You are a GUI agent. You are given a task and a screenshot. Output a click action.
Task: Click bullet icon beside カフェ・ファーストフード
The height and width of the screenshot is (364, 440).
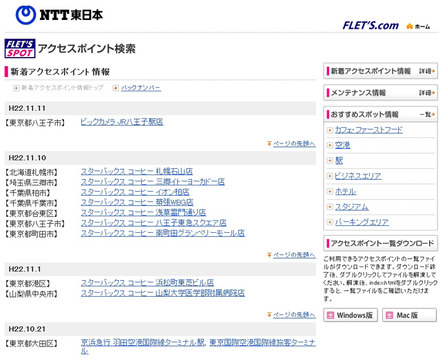tap(330, 130)
